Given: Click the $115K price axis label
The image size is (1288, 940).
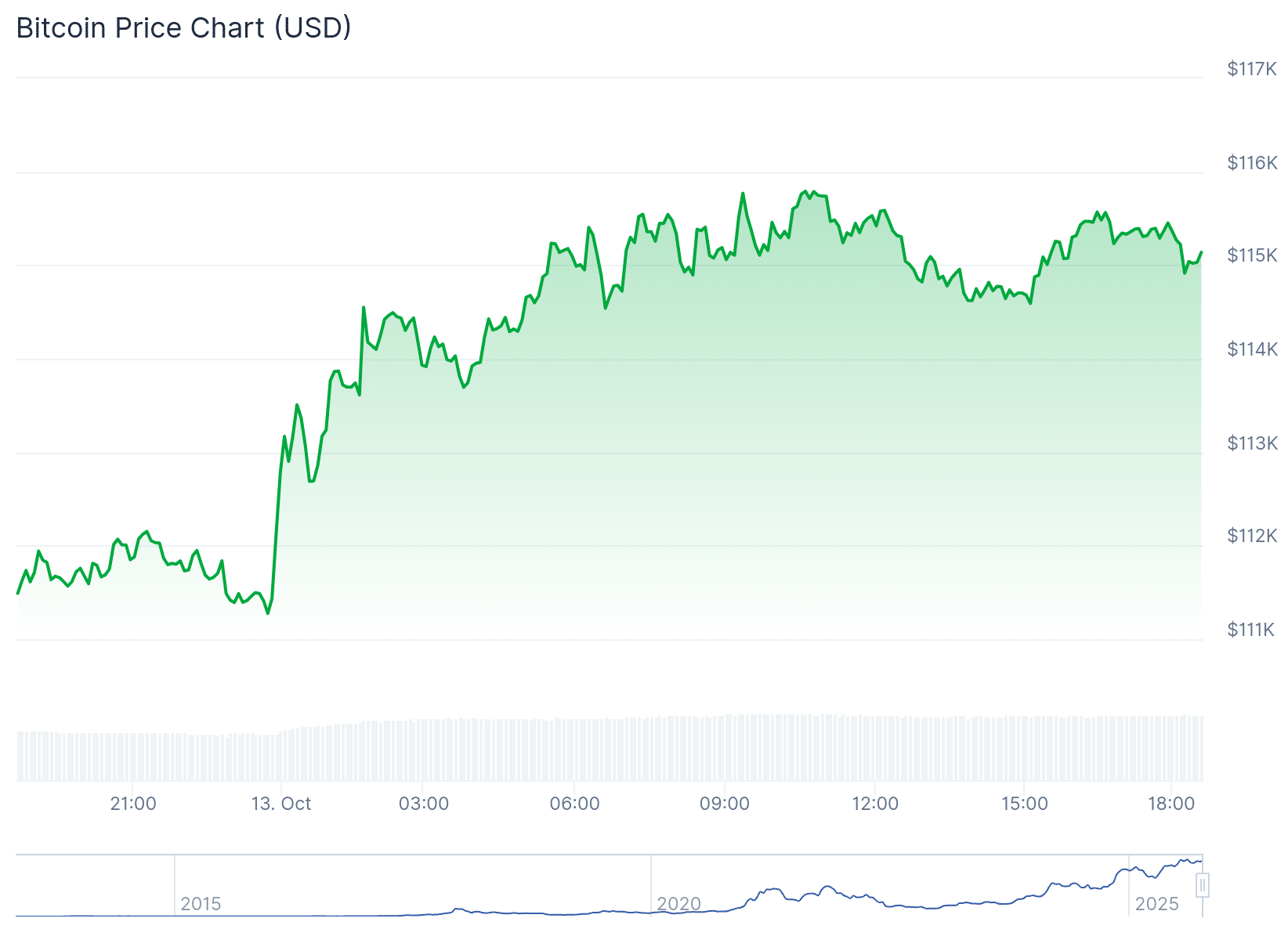Looking at the screenshot, I should 1252,255.
